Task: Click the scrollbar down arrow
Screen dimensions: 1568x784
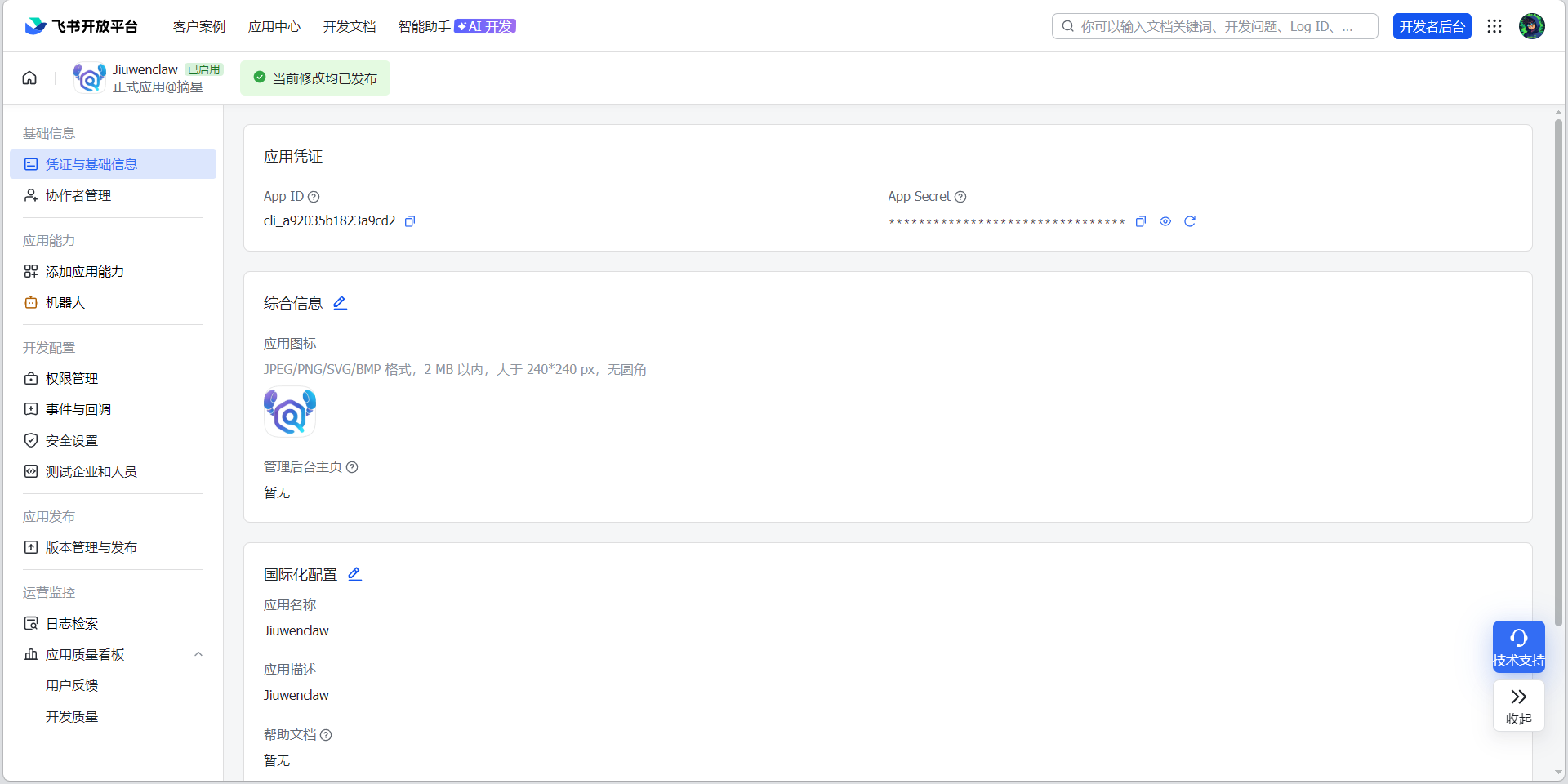Action: point(1558,772)
